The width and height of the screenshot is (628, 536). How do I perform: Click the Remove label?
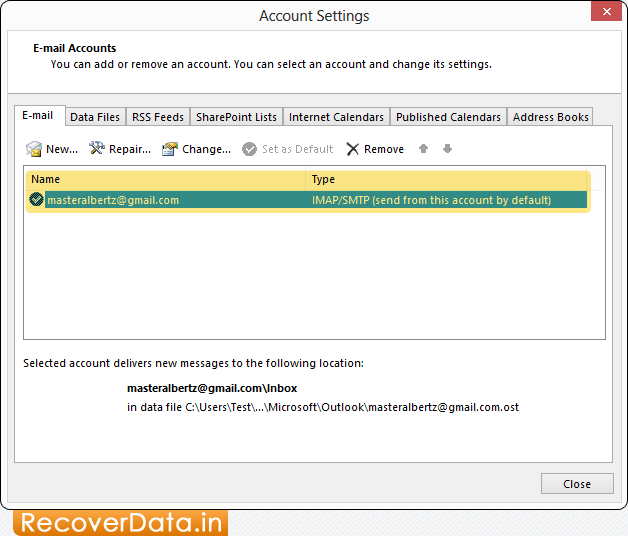(384, 149)
